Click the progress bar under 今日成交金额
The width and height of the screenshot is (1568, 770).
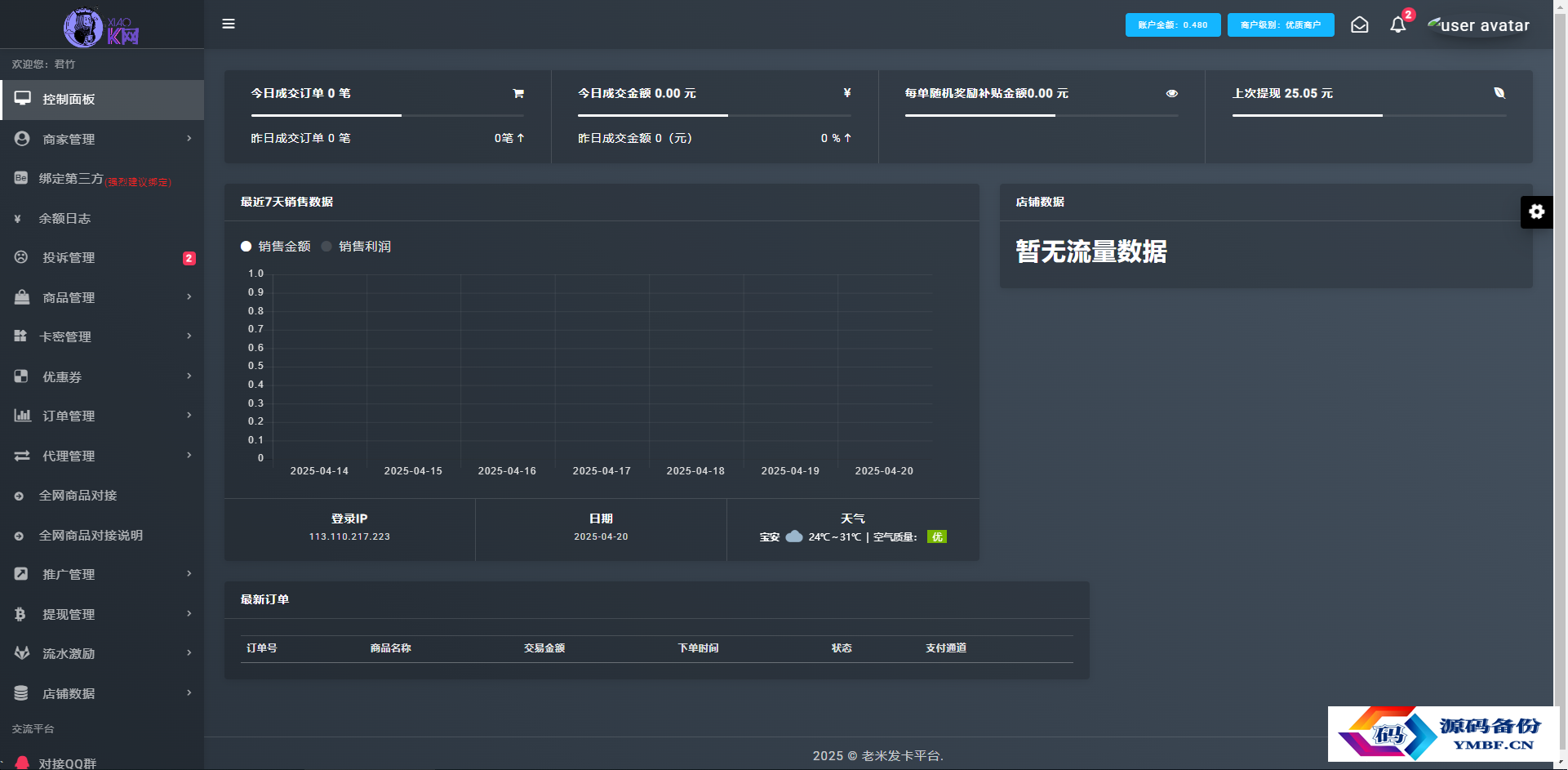click(715, 115)
